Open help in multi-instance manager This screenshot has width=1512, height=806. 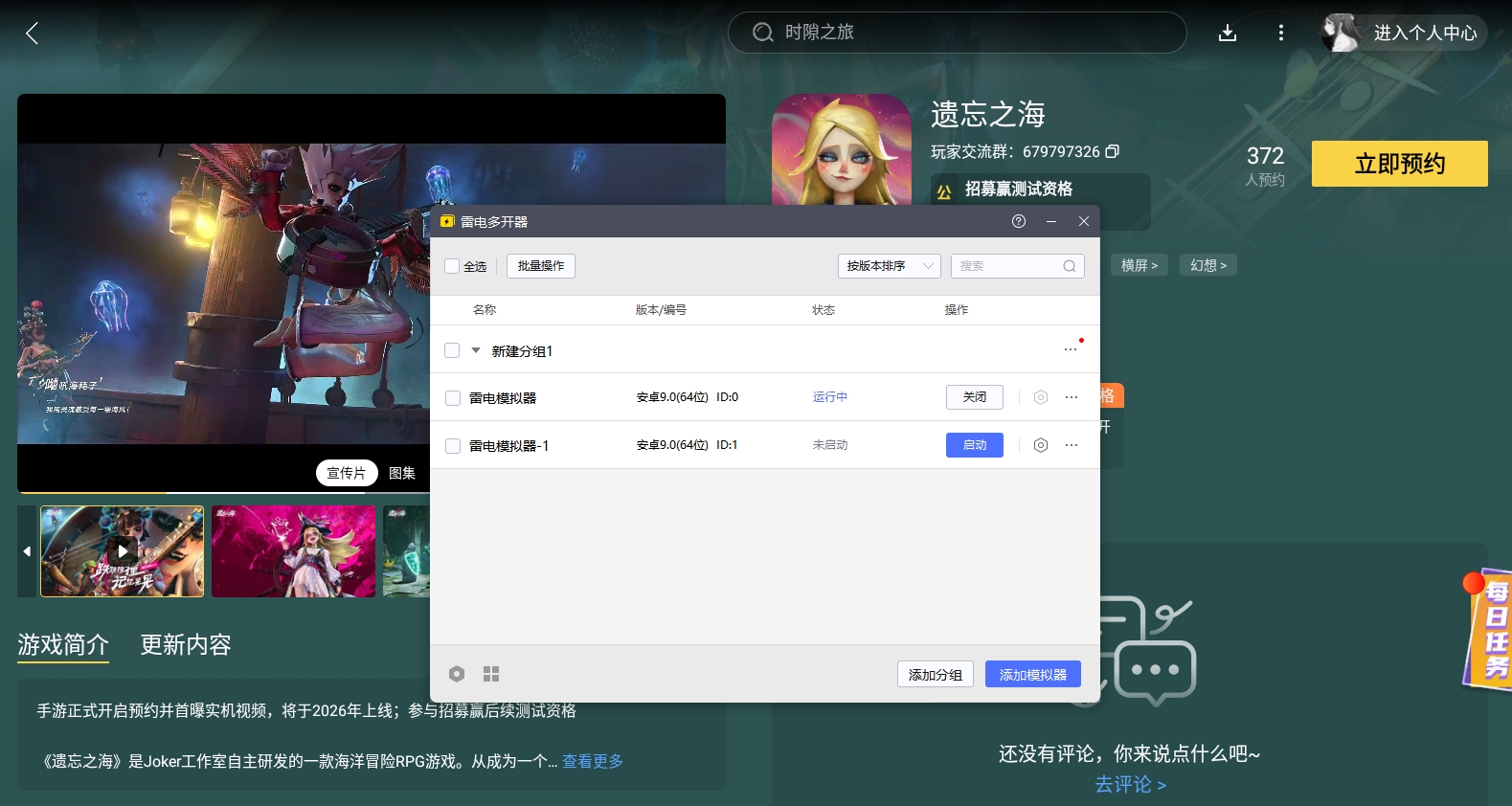[1018, 221]
